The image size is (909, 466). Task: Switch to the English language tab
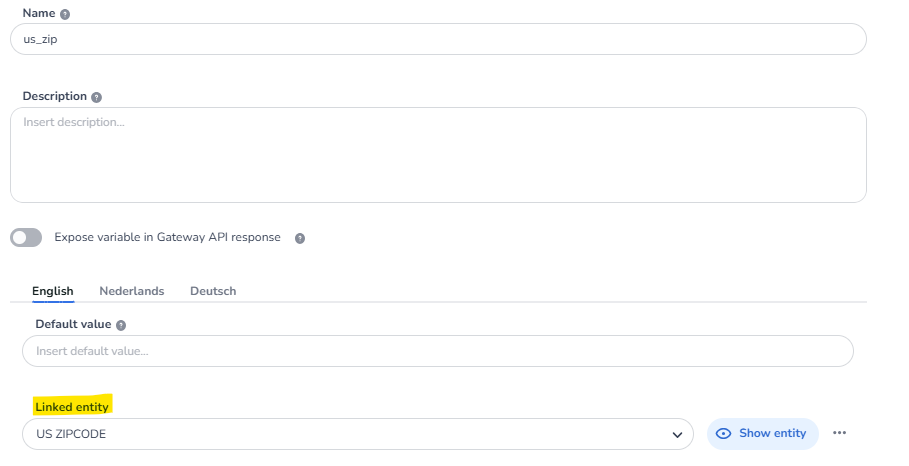tap(53, 291)
